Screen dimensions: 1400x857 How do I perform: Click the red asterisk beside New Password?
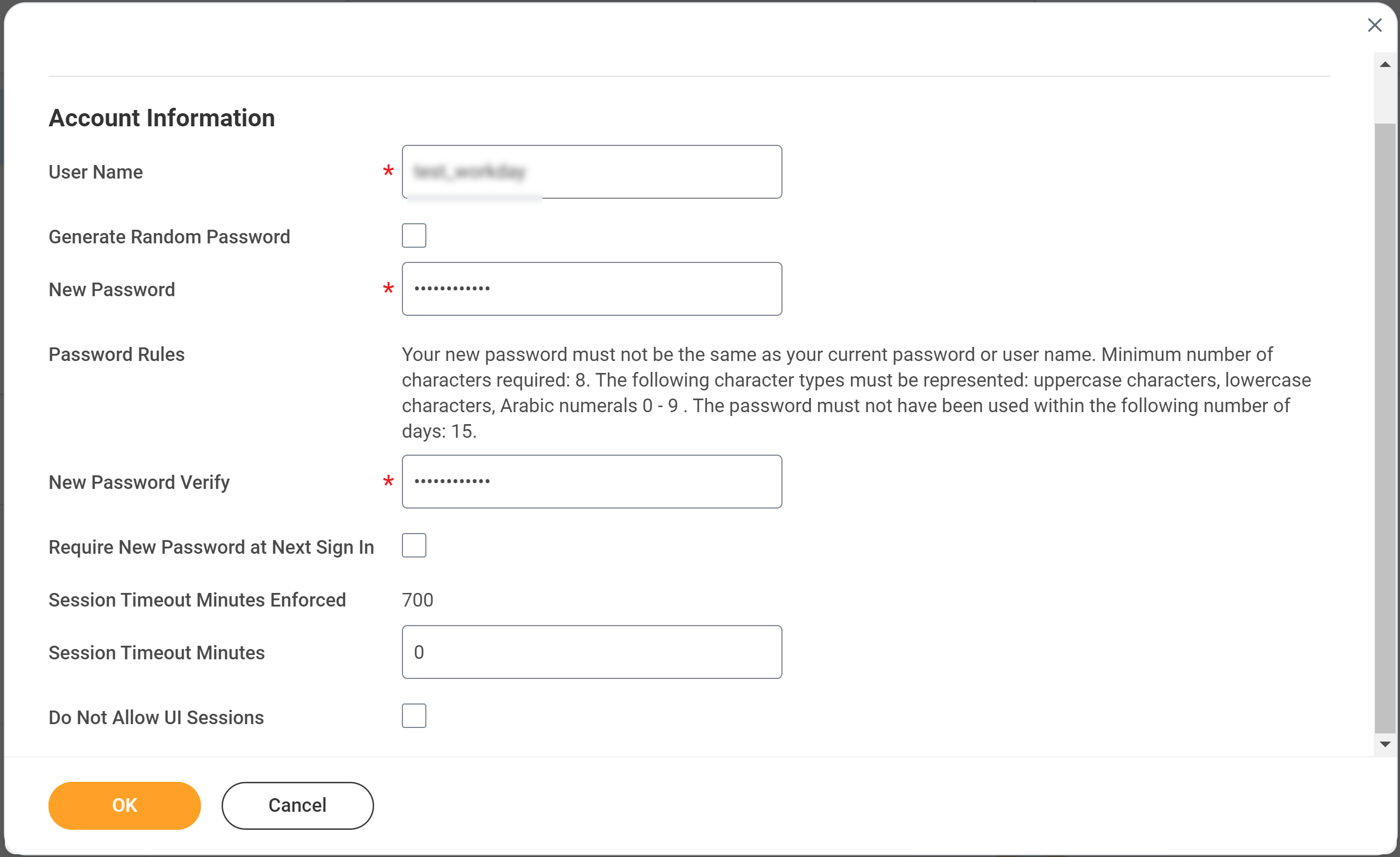(x=388, y=289)
